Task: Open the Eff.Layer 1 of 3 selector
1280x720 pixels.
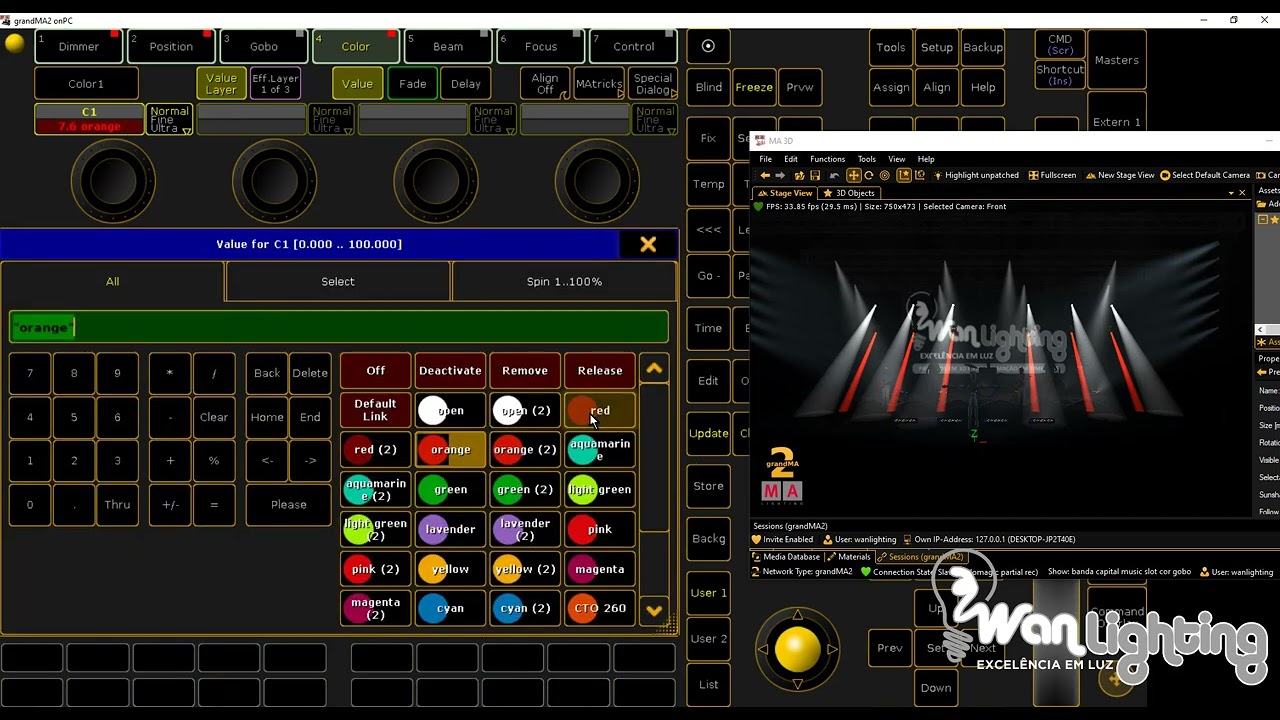Action: click(x=275, y=84)
